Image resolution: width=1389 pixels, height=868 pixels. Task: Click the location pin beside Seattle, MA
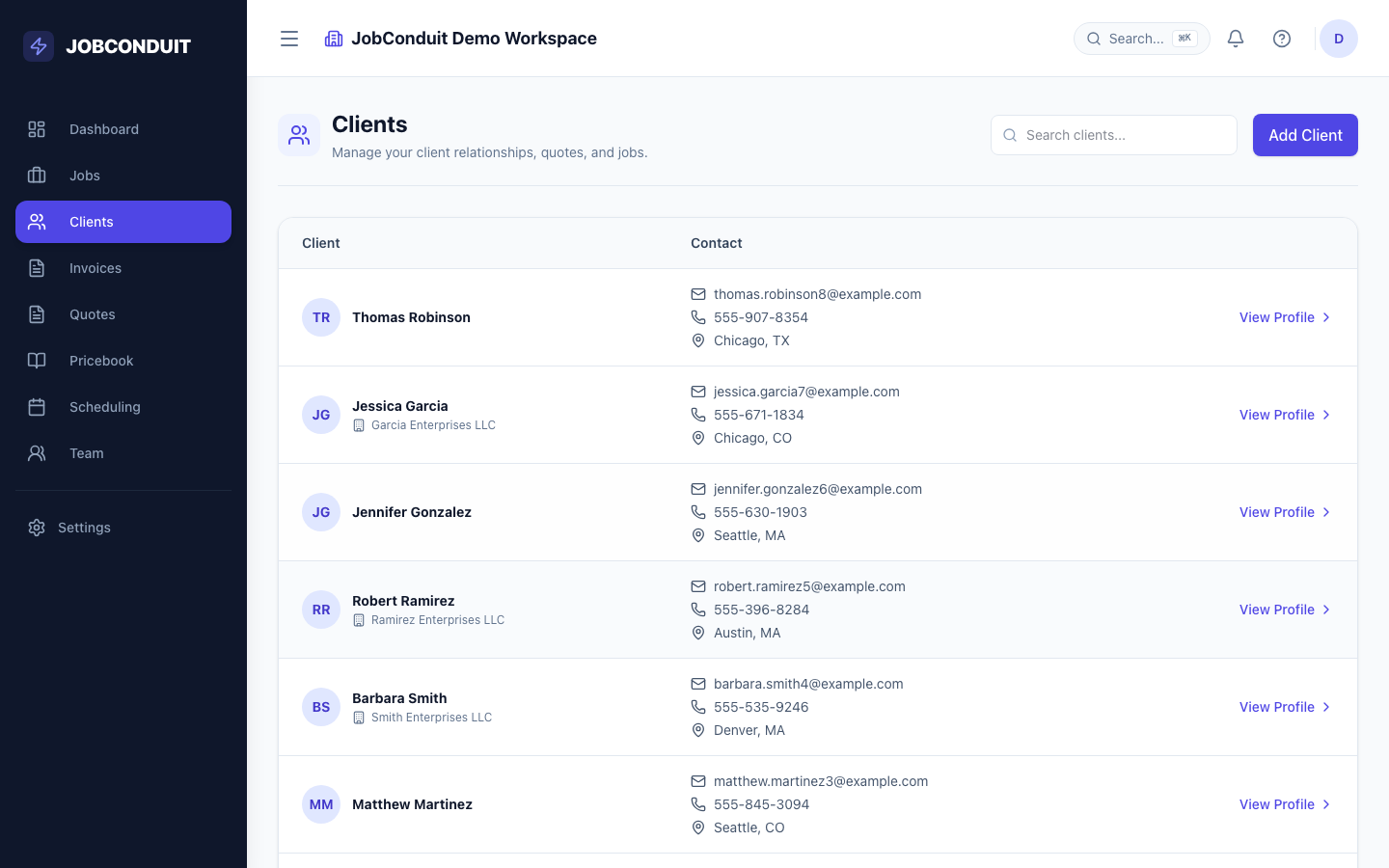pyautogui.click(x=698, y=535)
